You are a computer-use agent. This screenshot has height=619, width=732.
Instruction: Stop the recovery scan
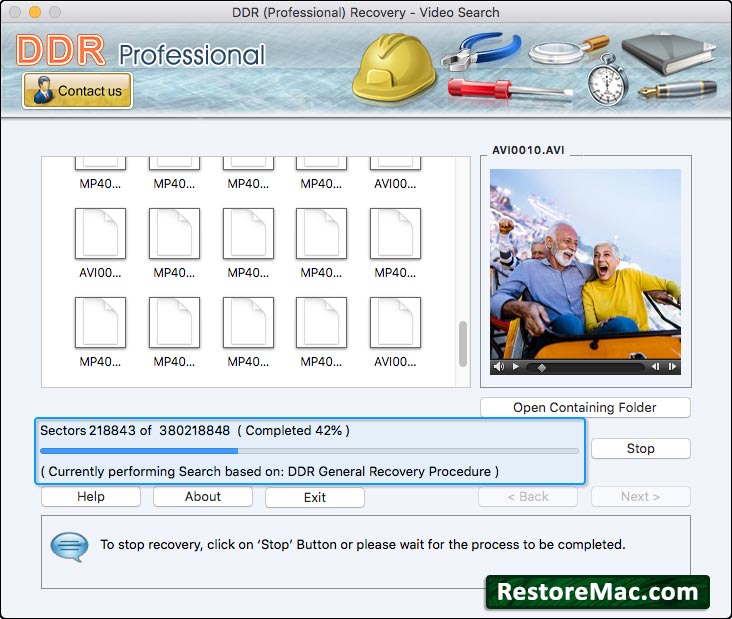640,449
